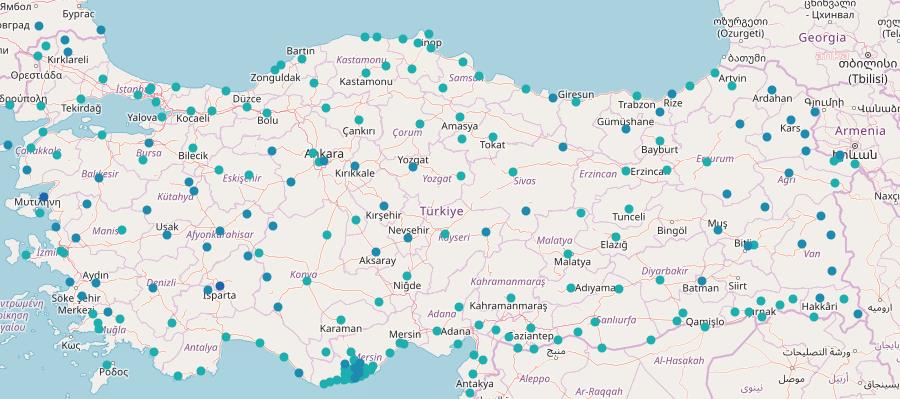The height and width of the screenshot is (399, 900).
Task: Click the dark blue marker beside Isparta
Action: [x=220, y=286]
